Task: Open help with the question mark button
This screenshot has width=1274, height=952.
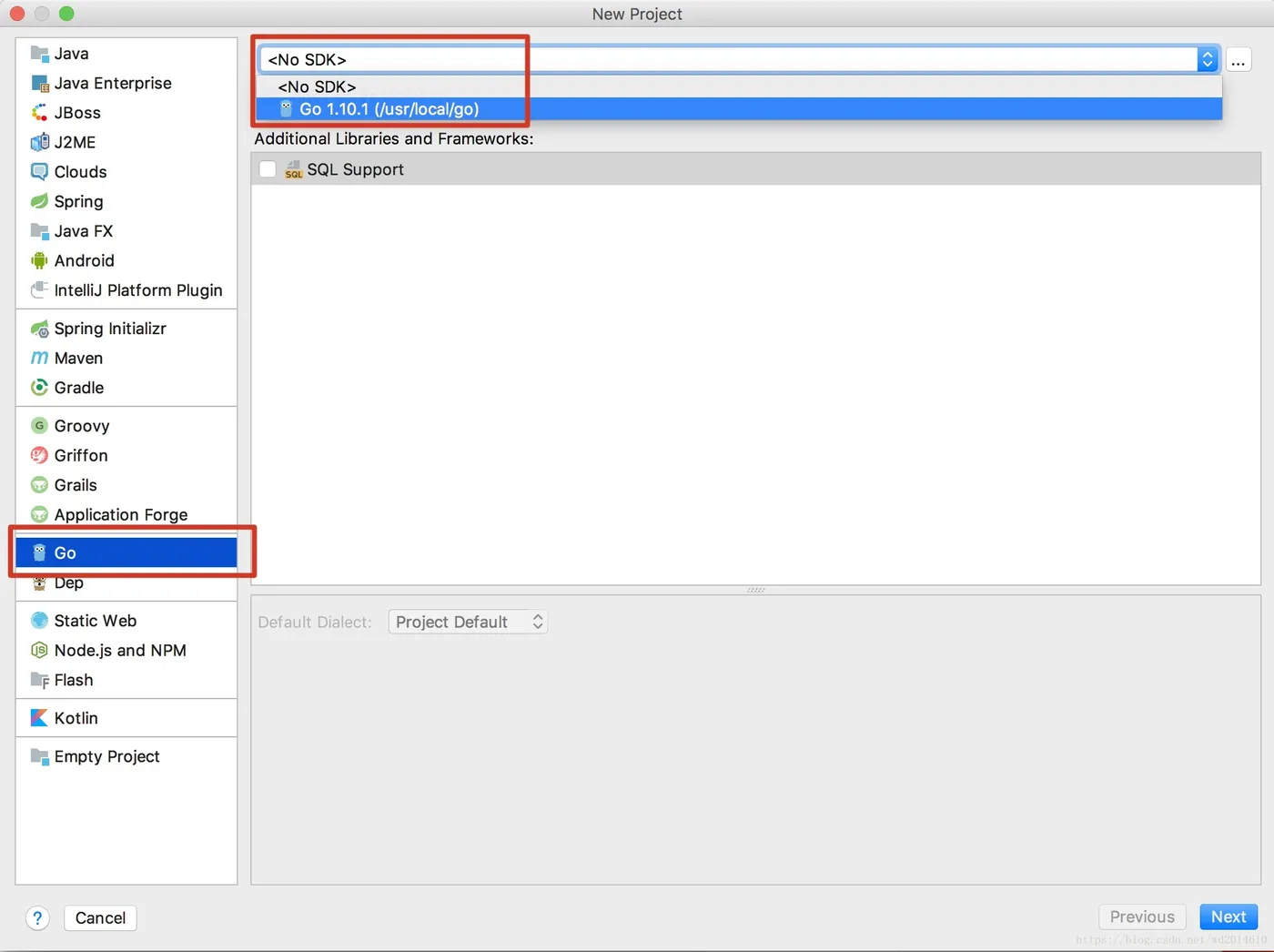Action: (37, 917)
